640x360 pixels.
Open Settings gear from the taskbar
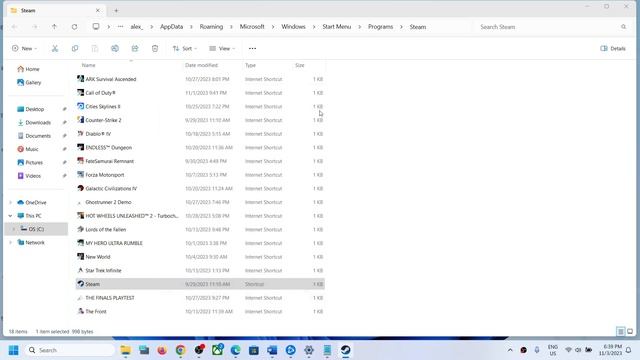click(x=309, y=350)
